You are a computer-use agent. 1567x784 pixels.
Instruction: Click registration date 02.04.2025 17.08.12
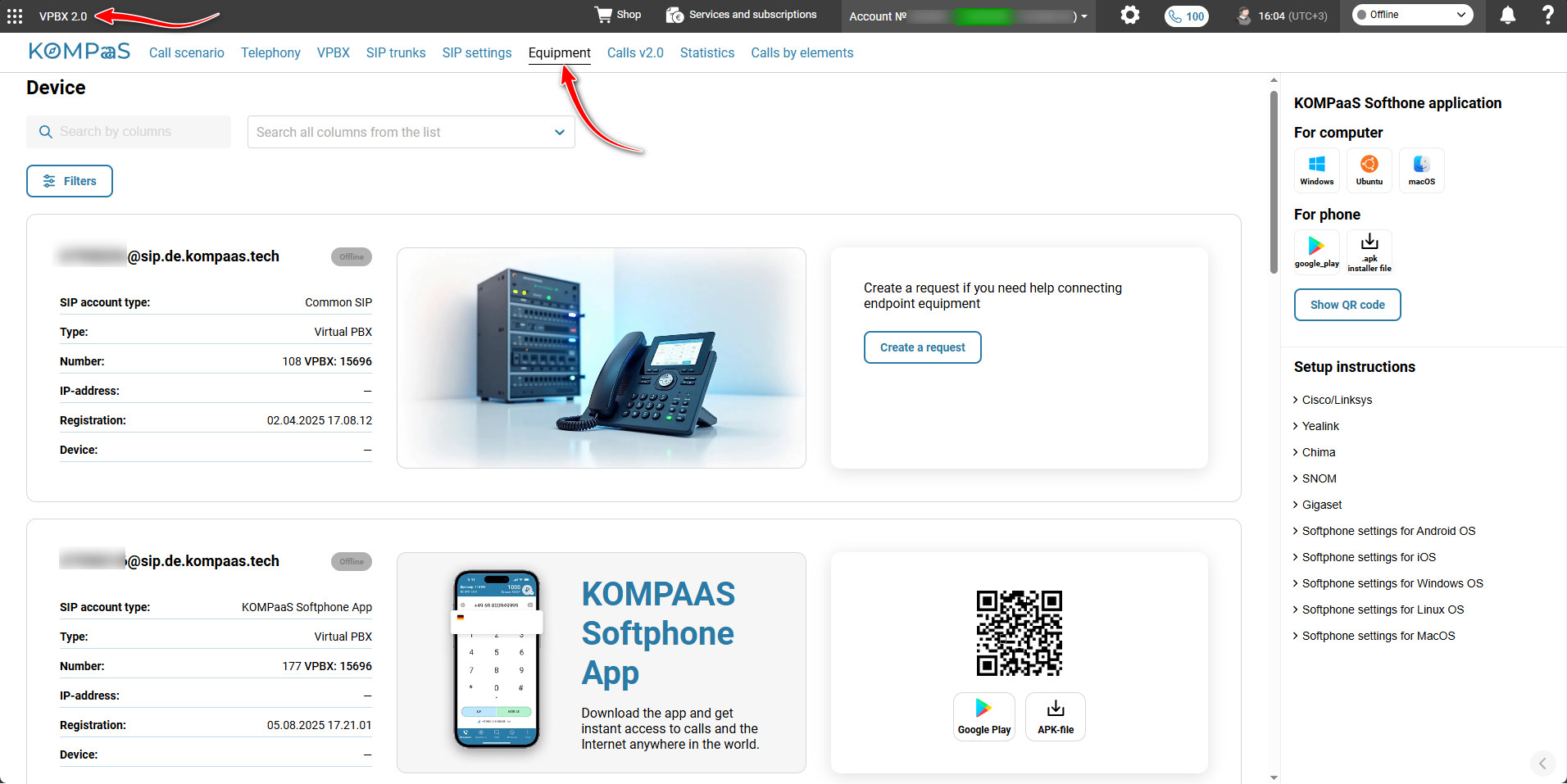(x=320, y=420)
